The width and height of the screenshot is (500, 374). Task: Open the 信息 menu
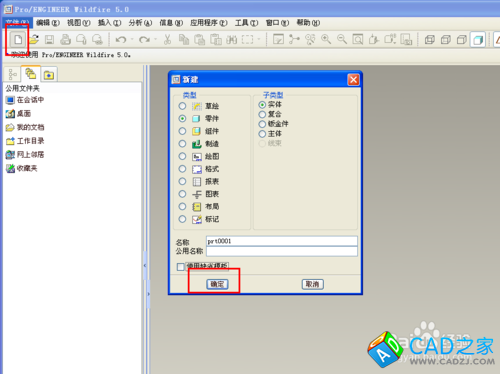pos(171,23)
